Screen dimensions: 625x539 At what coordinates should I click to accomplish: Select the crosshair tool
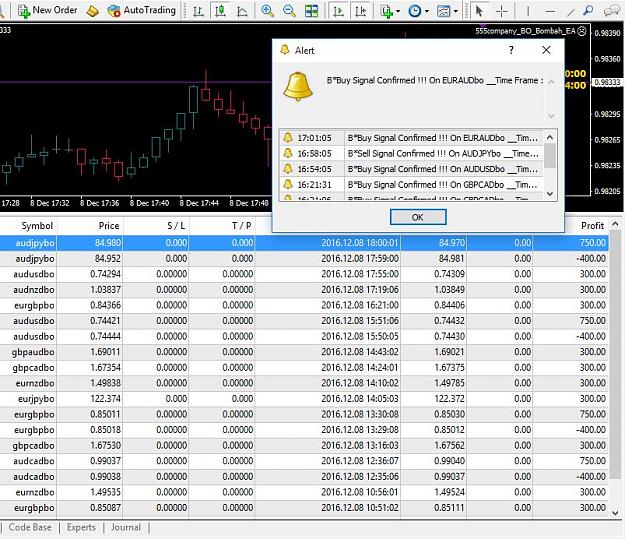[501, 11]
